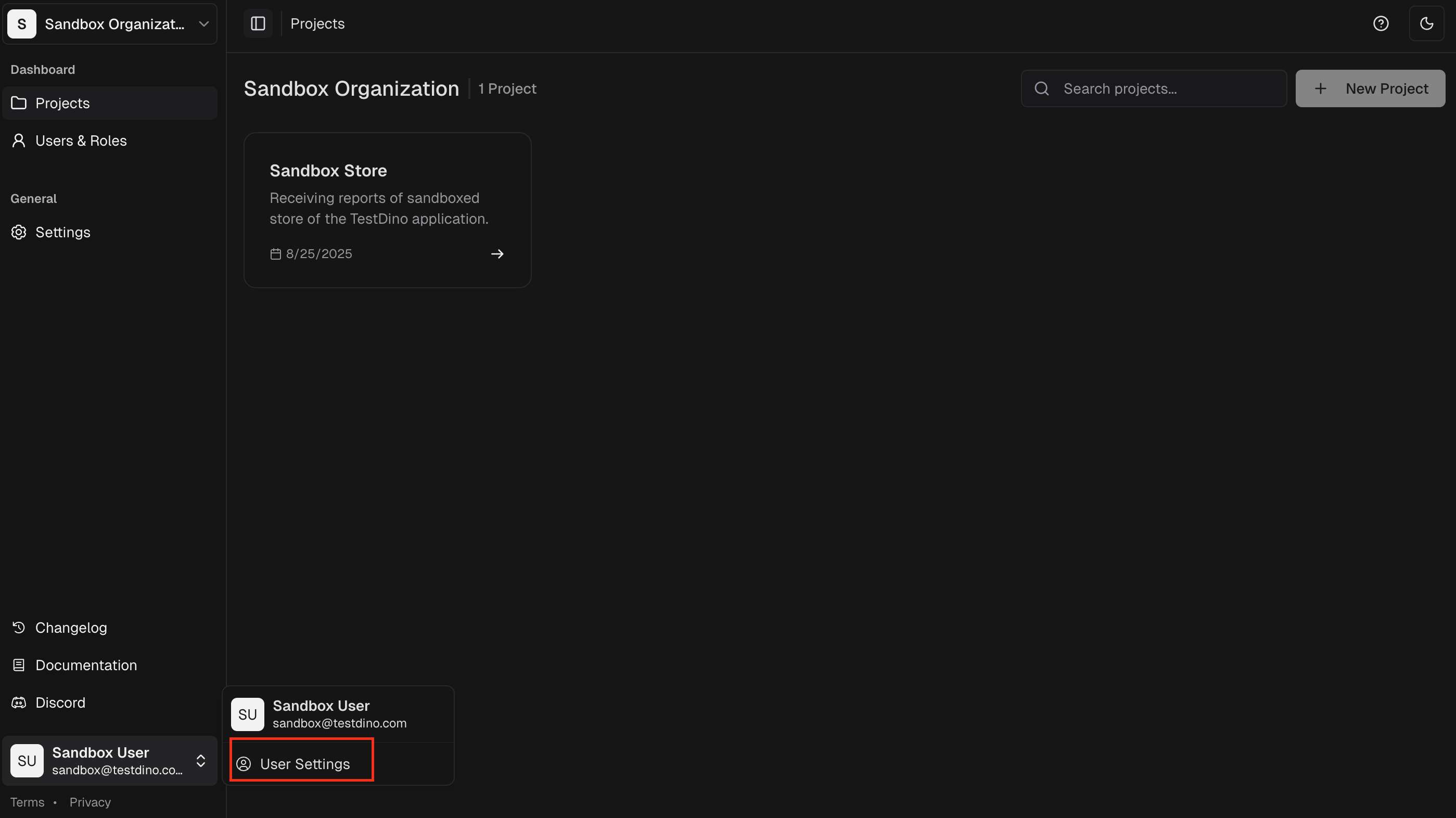The image size is (1456, 818).
Task: Click the calendar icon on Sandbox Store card
Action: (276, 254)
